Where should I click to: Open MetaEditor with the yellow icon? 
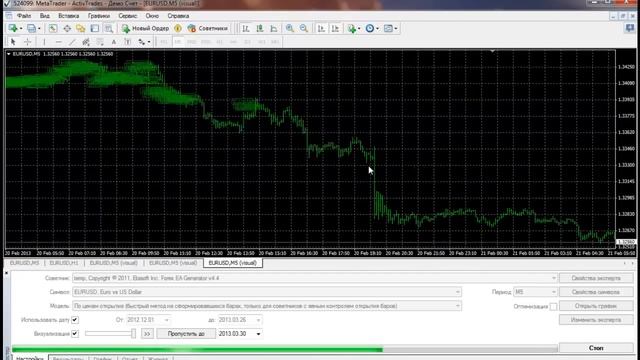178,28
